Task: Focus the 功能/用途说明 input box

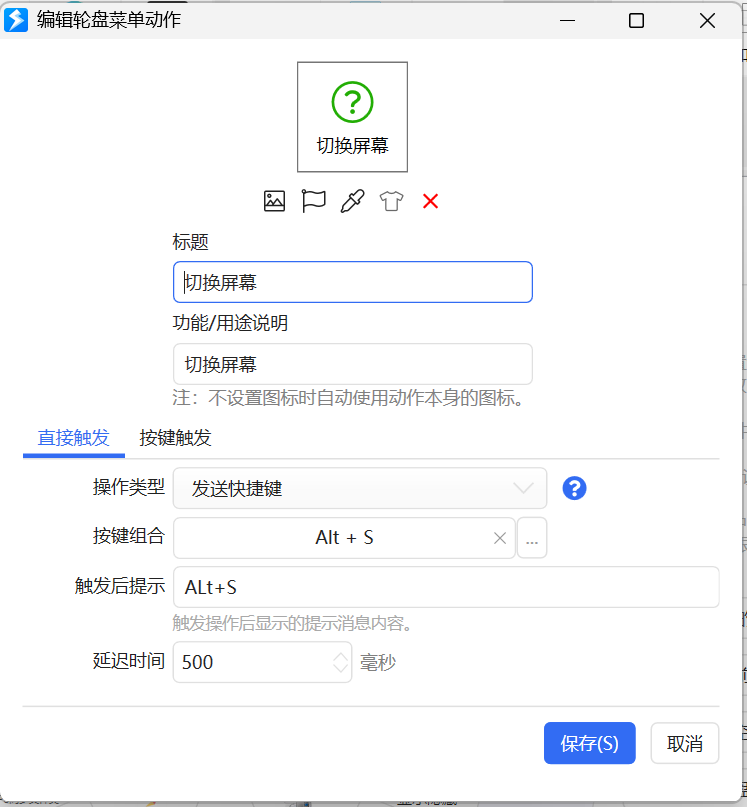Action: pyautogui.click(x=352, y=364)
